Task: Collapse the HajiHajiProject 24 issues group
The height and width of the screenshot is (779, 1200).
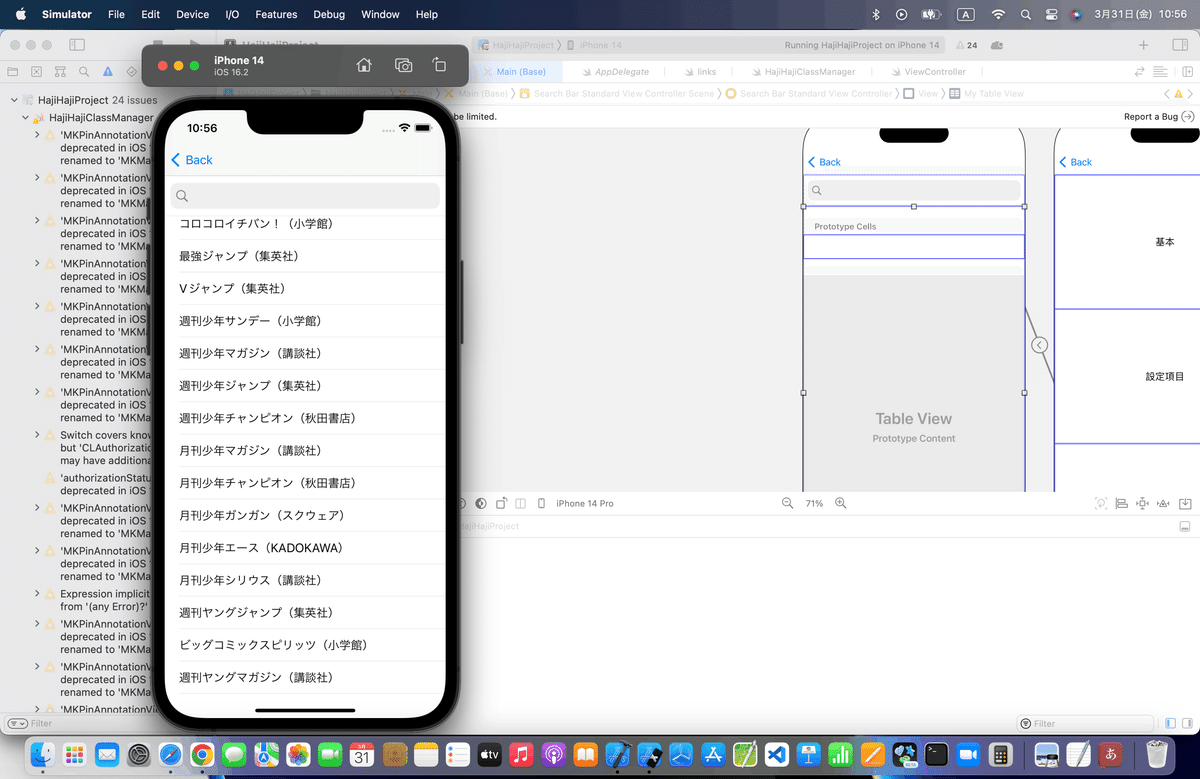Action: pyautogui.click(x=14, y=100)
